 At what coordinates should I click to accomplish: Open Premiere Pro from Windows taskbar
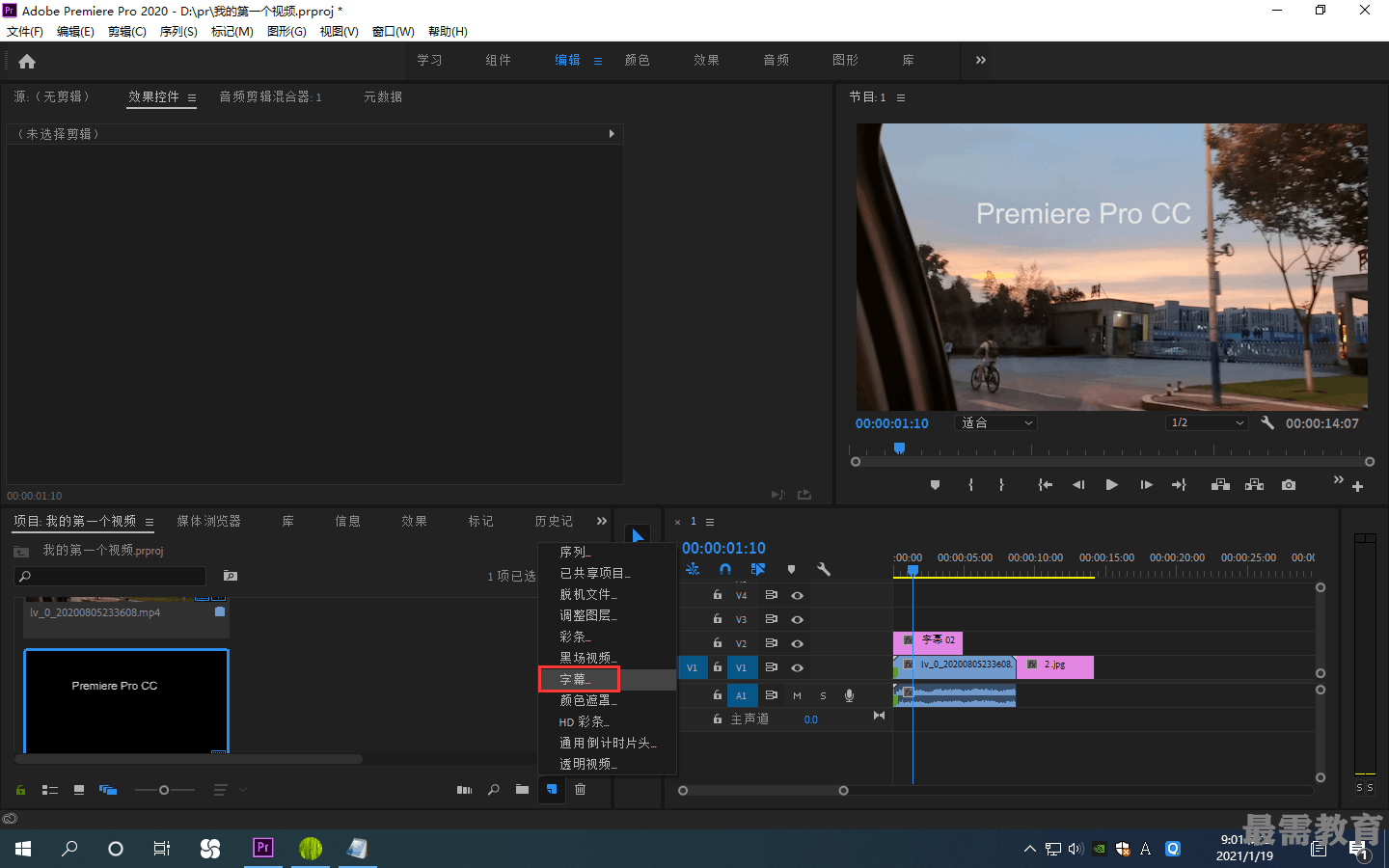pos(262,848)
